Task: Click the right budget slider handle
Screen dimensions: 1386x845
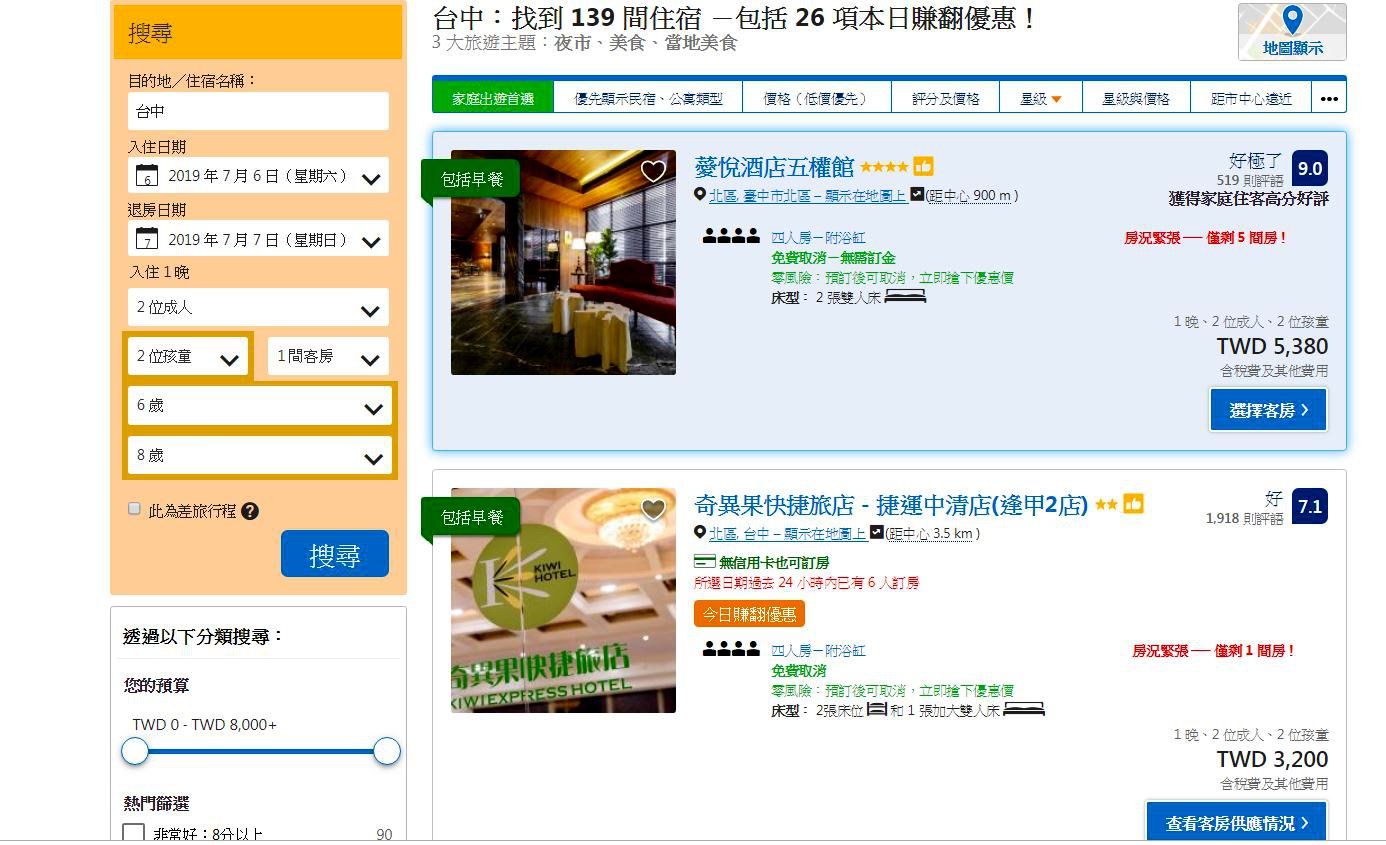Action: 387,751
